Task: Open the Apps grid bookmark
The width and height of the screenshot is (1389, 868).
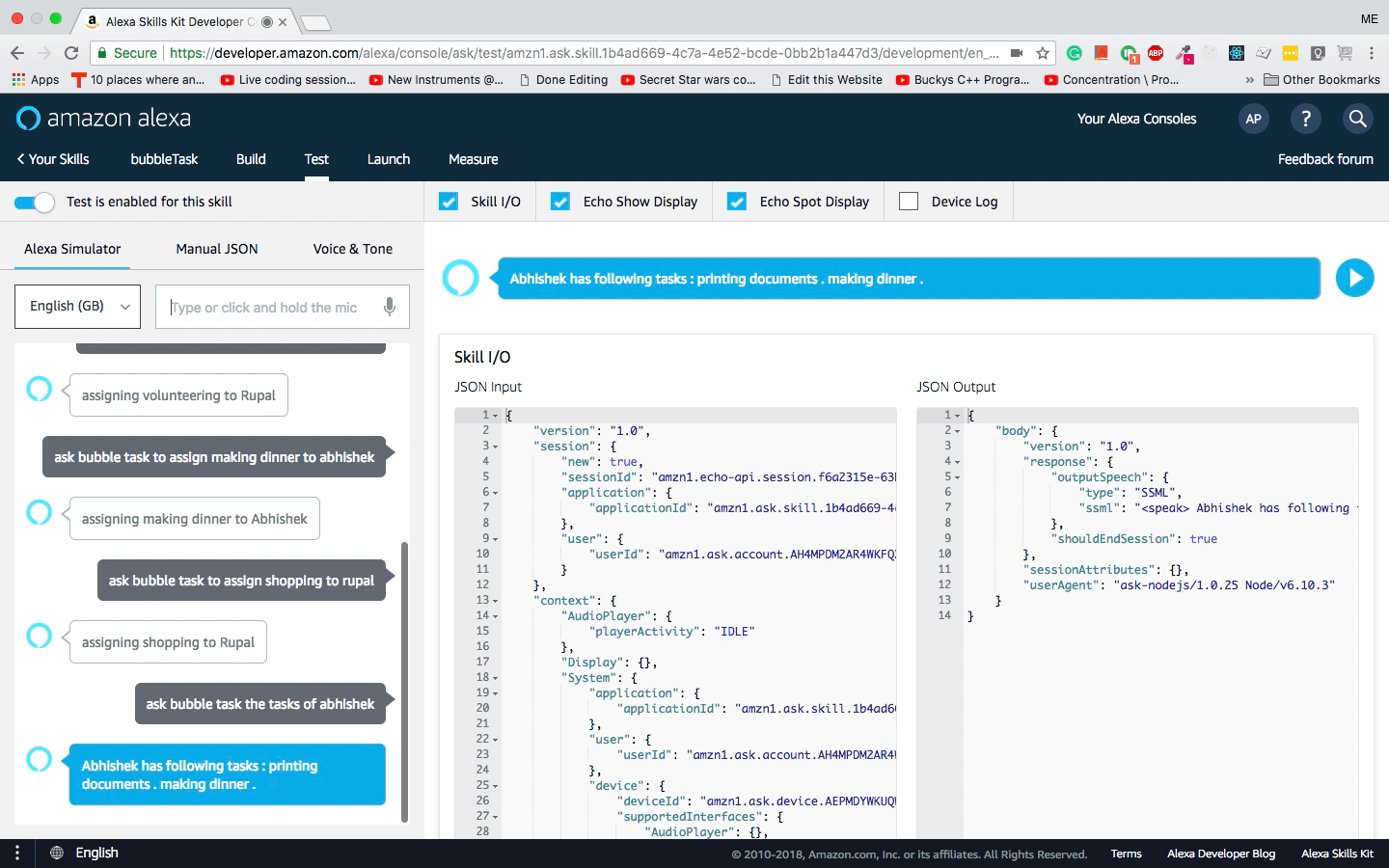Action: point(35,80)
